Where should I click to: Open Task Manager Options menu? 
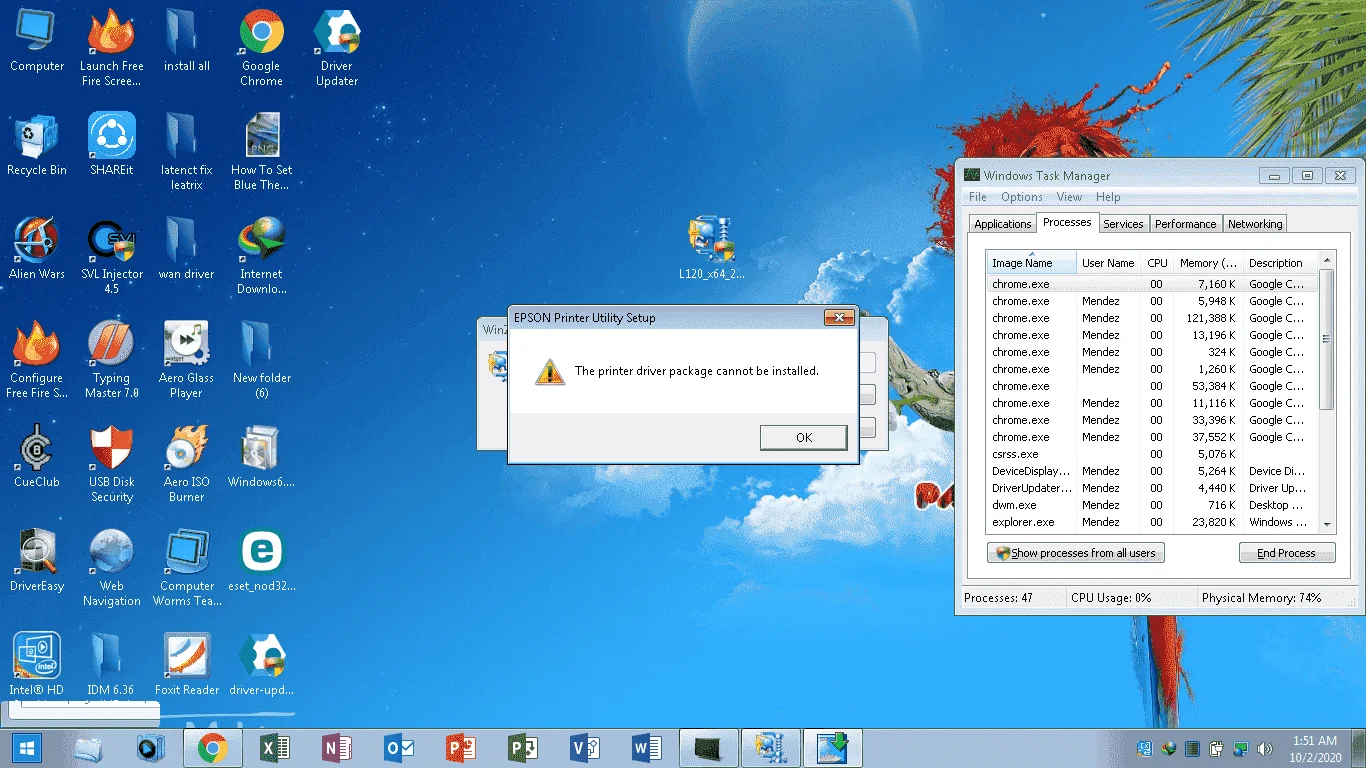(1022, 197)
